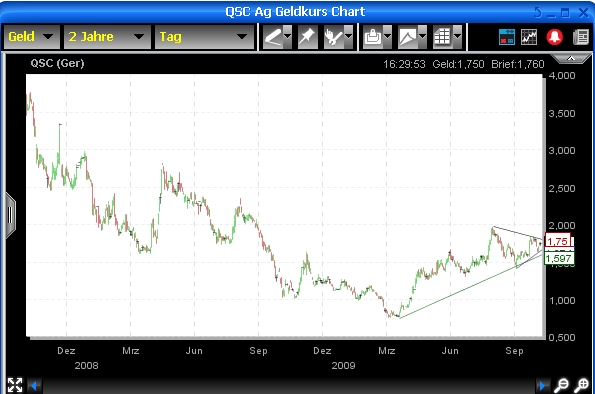
Task: Click the left side panel handle
Action: [10, 215]
